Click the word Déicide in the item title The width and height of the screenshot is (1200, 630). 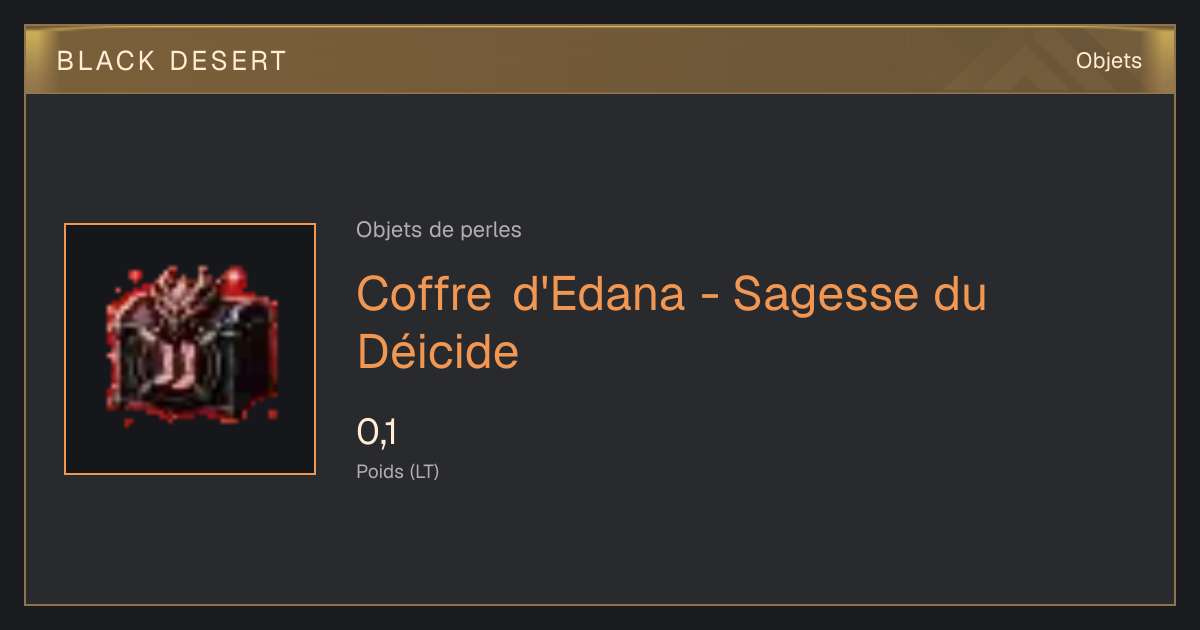pyautogui.click(x=438, y=351)
